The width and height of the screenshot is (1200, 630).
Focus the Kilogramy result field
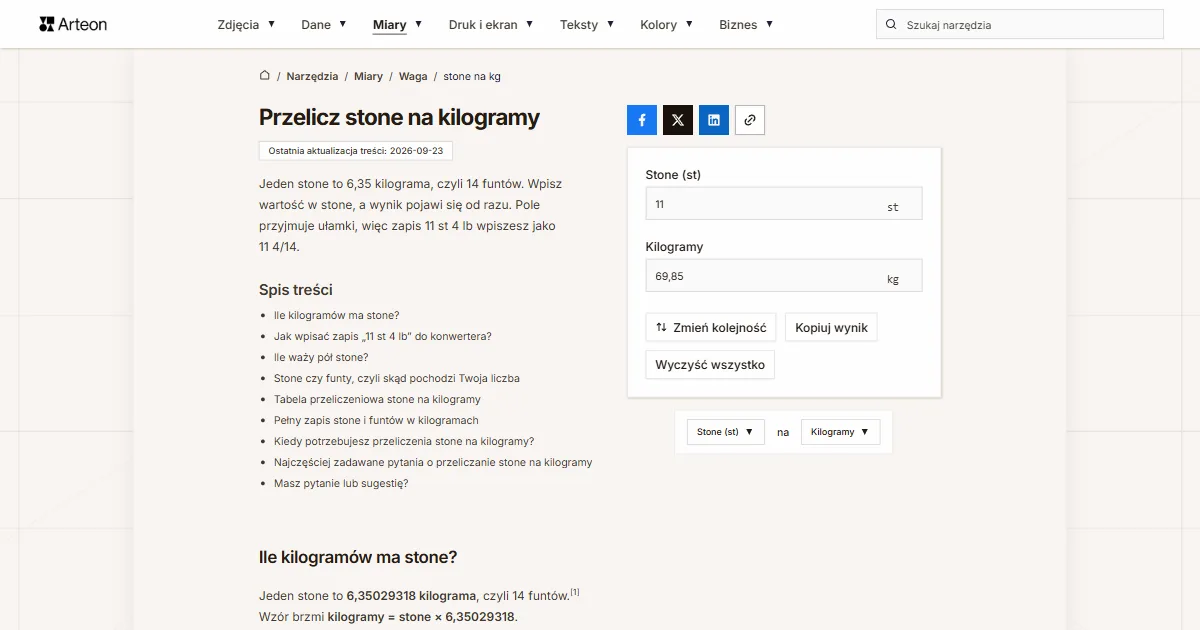tap(784, 276)
